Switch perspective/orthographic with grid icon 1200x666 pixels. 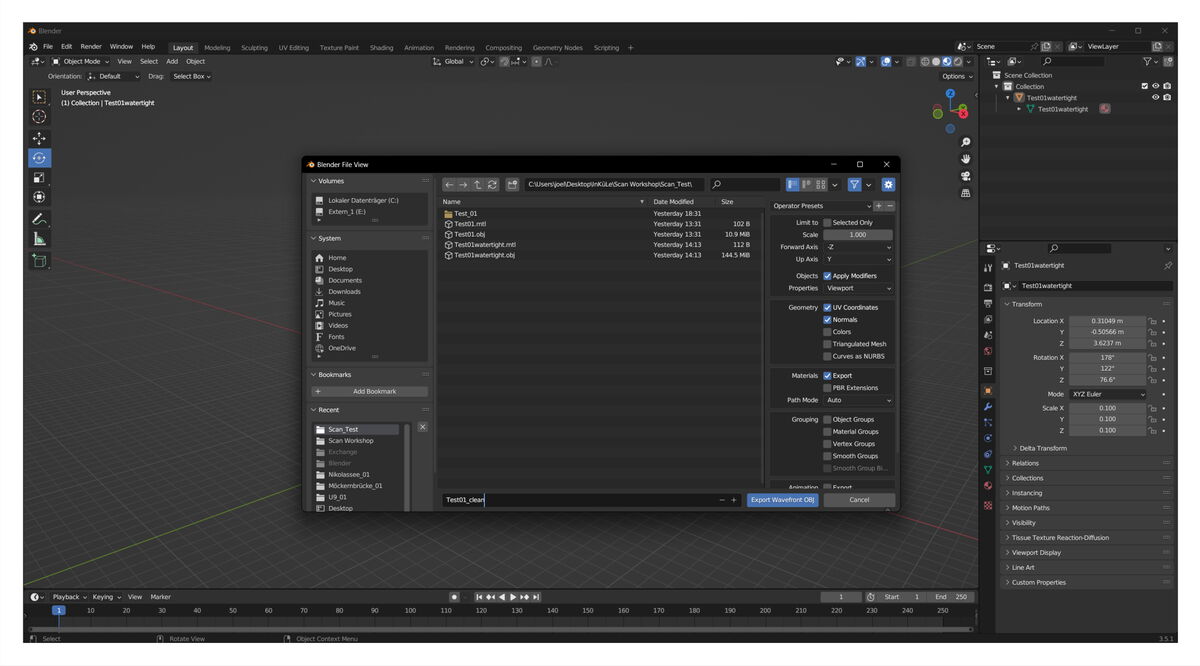(x=966, y=193)
